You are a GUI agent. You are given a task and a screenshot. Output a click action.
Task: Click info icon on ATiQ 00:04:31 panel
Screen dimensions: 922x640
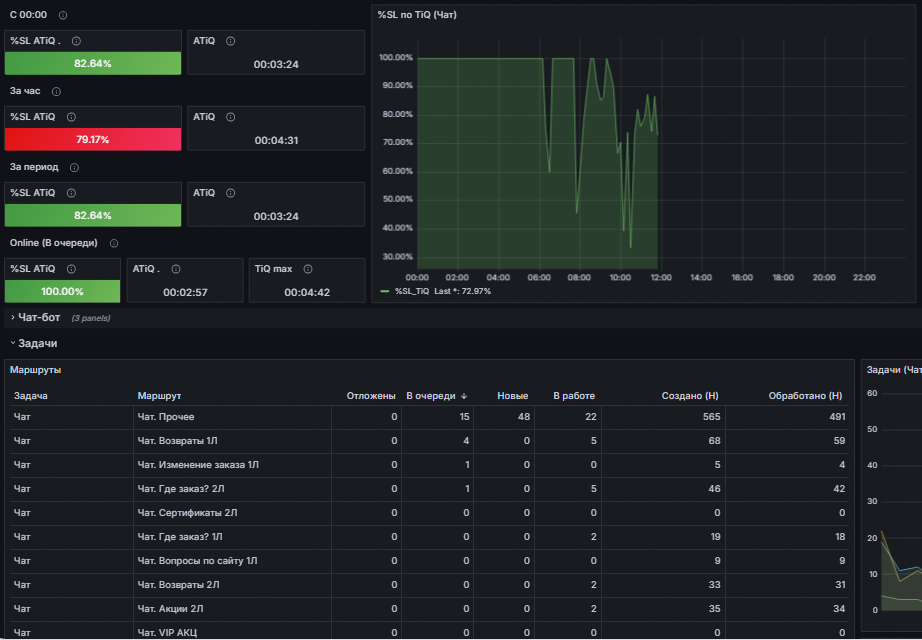[x=230, y=117]
